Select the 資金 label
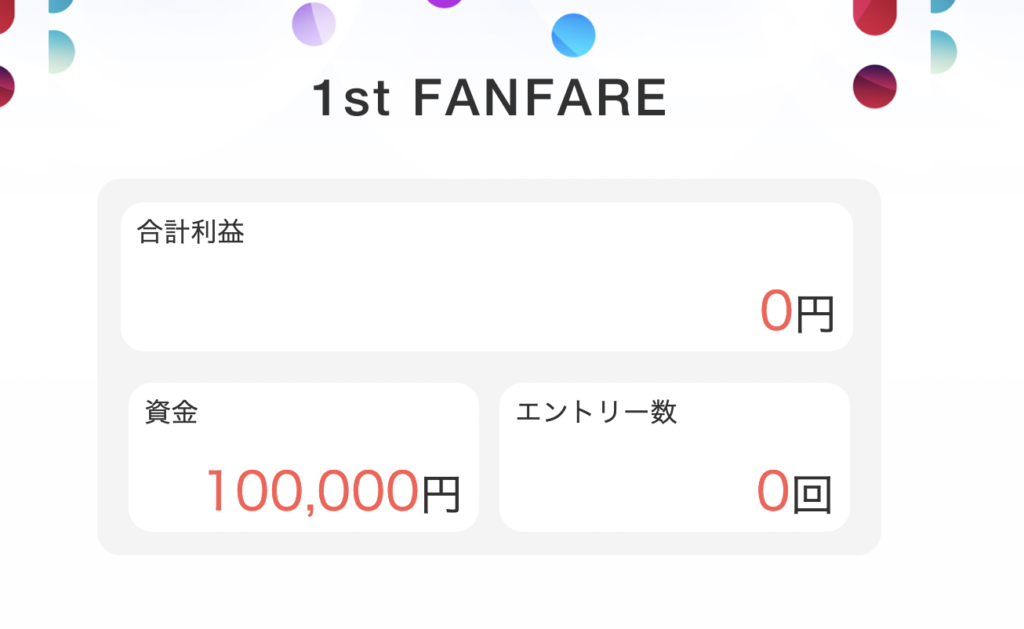The width and height of the screenshot is (1024, 629). click(x=171, y=412)
